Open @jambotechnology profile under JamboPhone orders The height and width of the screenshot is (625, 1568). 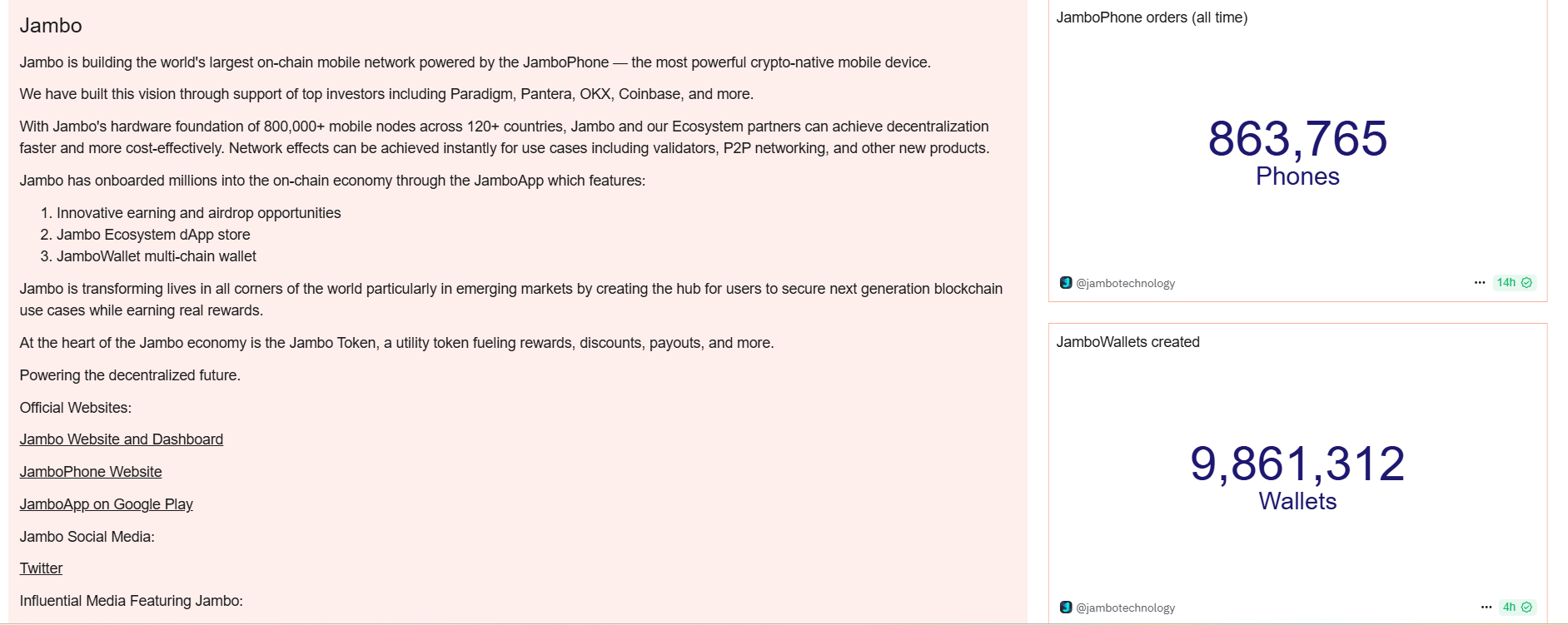[x=1126, y=284]
